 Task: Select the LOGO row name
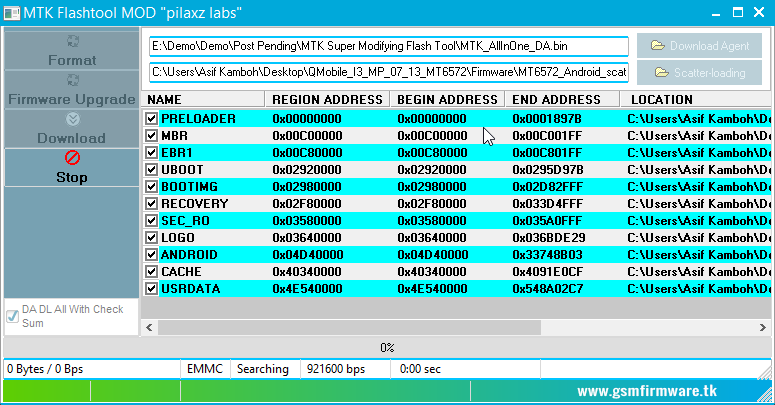pyautogui.click(x=178, y=237)
